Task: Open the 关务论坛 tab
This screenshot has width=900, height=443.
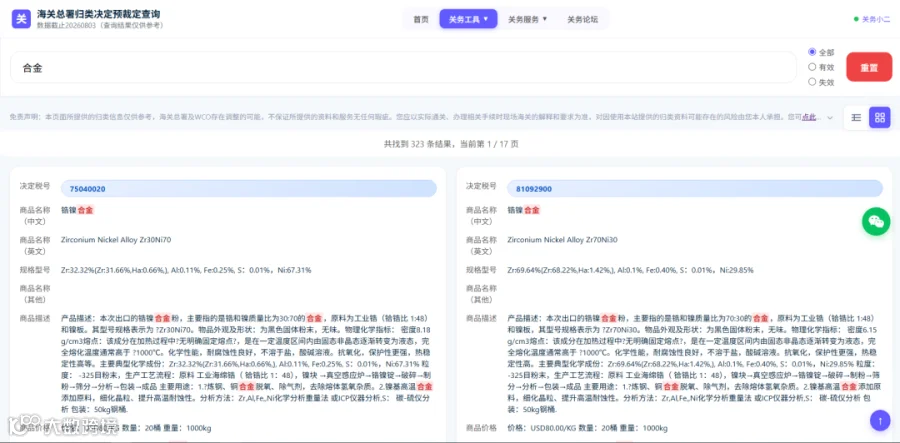Action: point(583,19)
